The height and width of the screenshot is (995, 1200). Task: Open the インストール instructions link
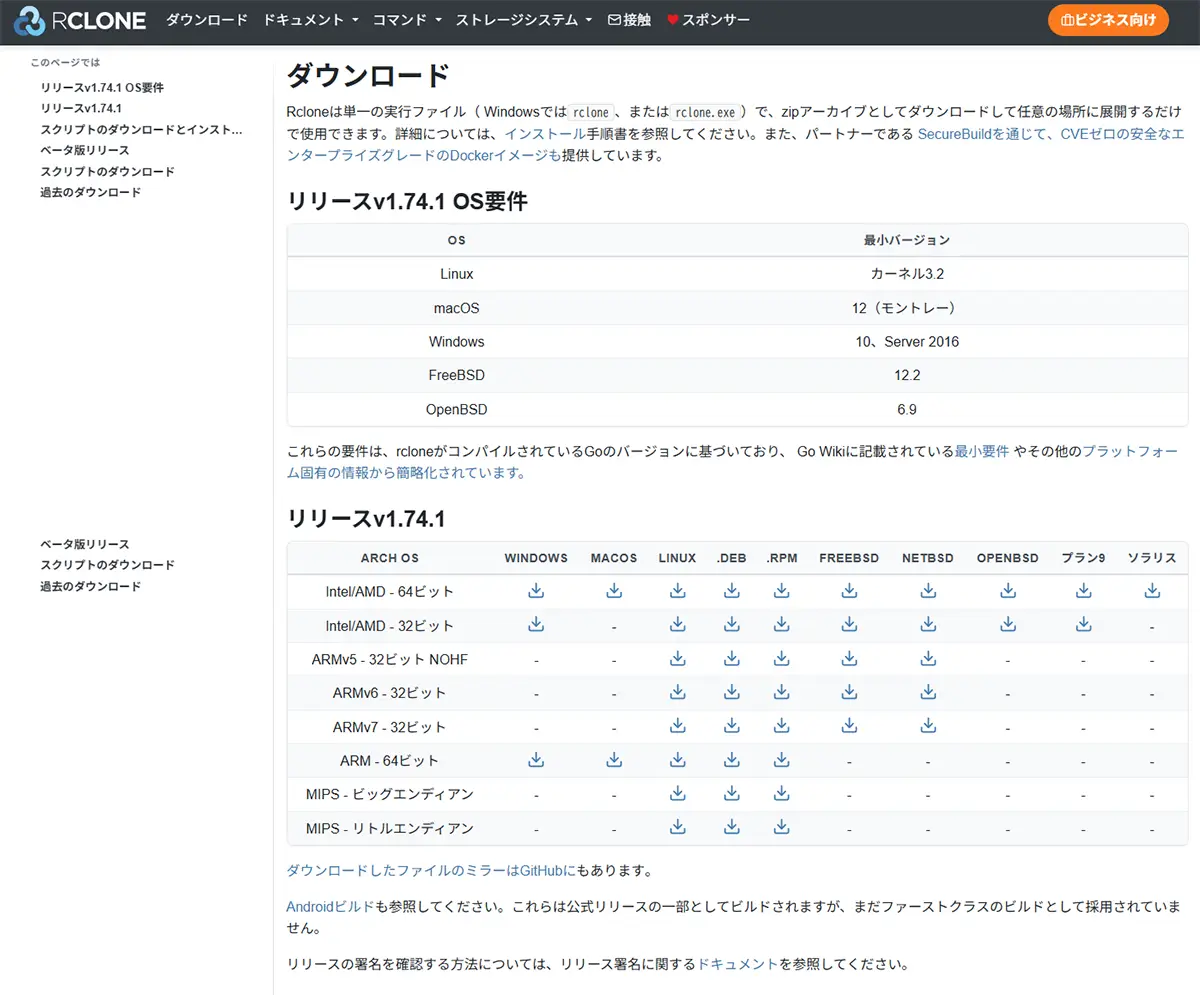click(x=545, y=134)
